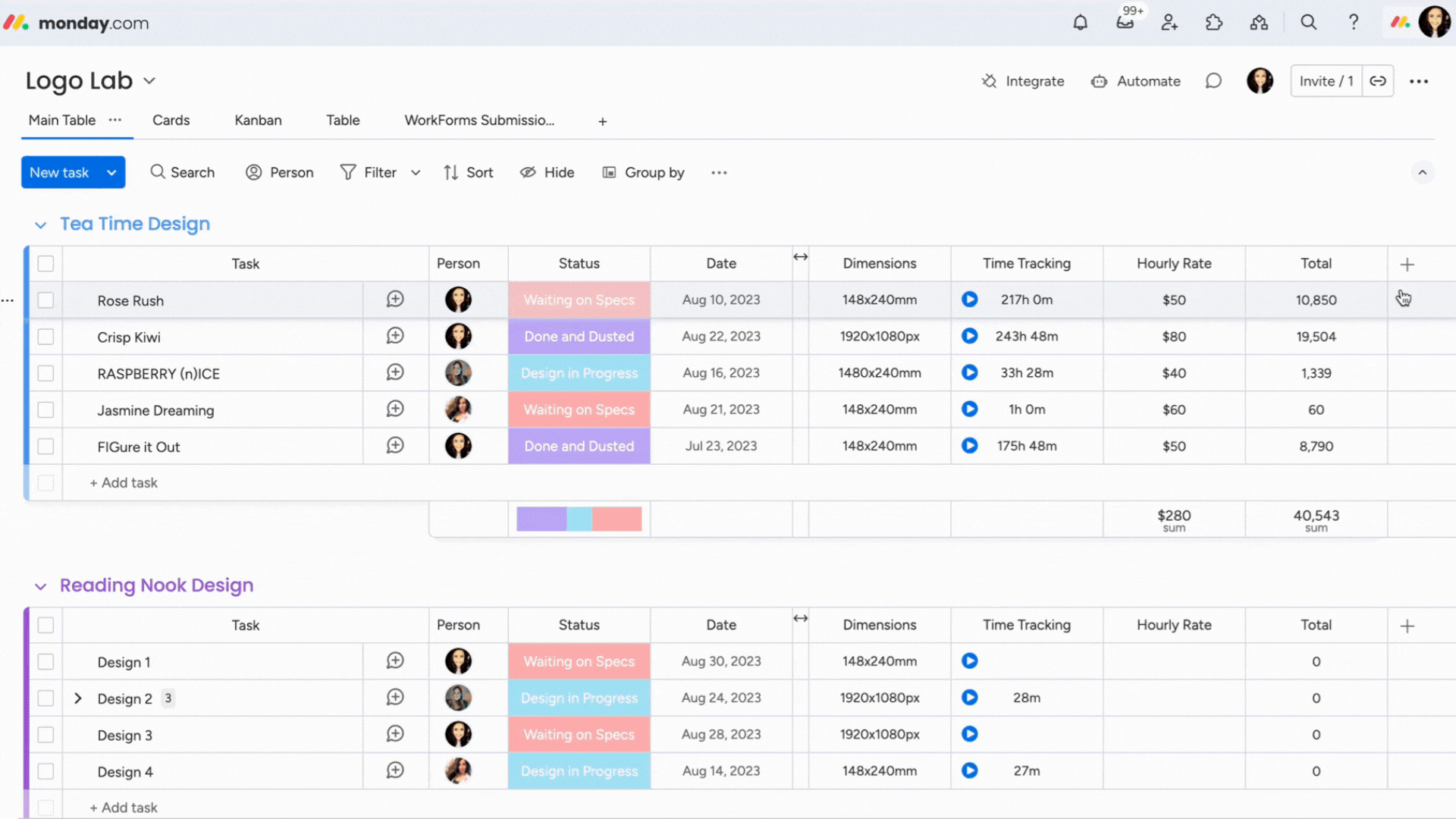Switch to the Kanban view
The height and width of the screenshot is (819, 1456).
click(x=258, y=121)
